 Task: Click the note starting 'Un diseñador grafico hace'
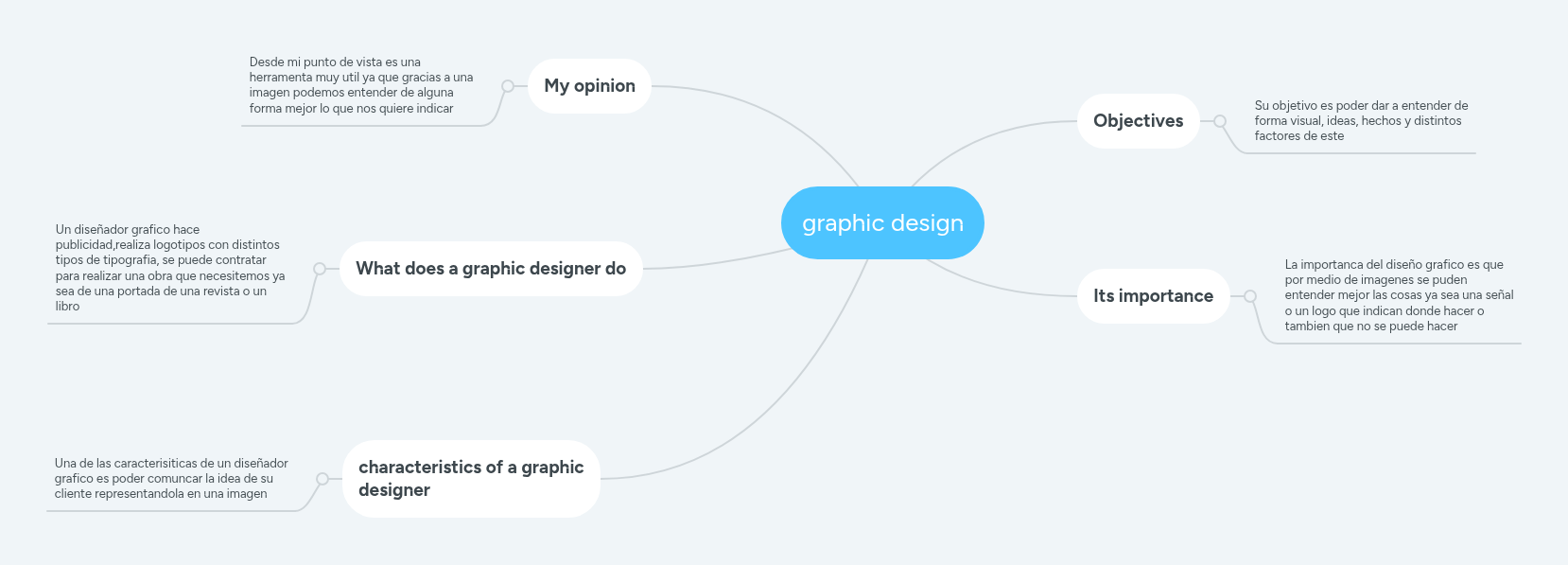click(170, 268)
